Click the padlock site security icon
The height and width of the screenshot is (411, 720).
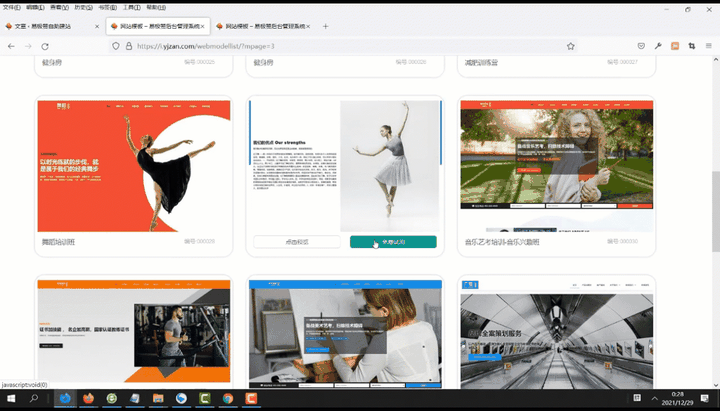tap(129, 46)
